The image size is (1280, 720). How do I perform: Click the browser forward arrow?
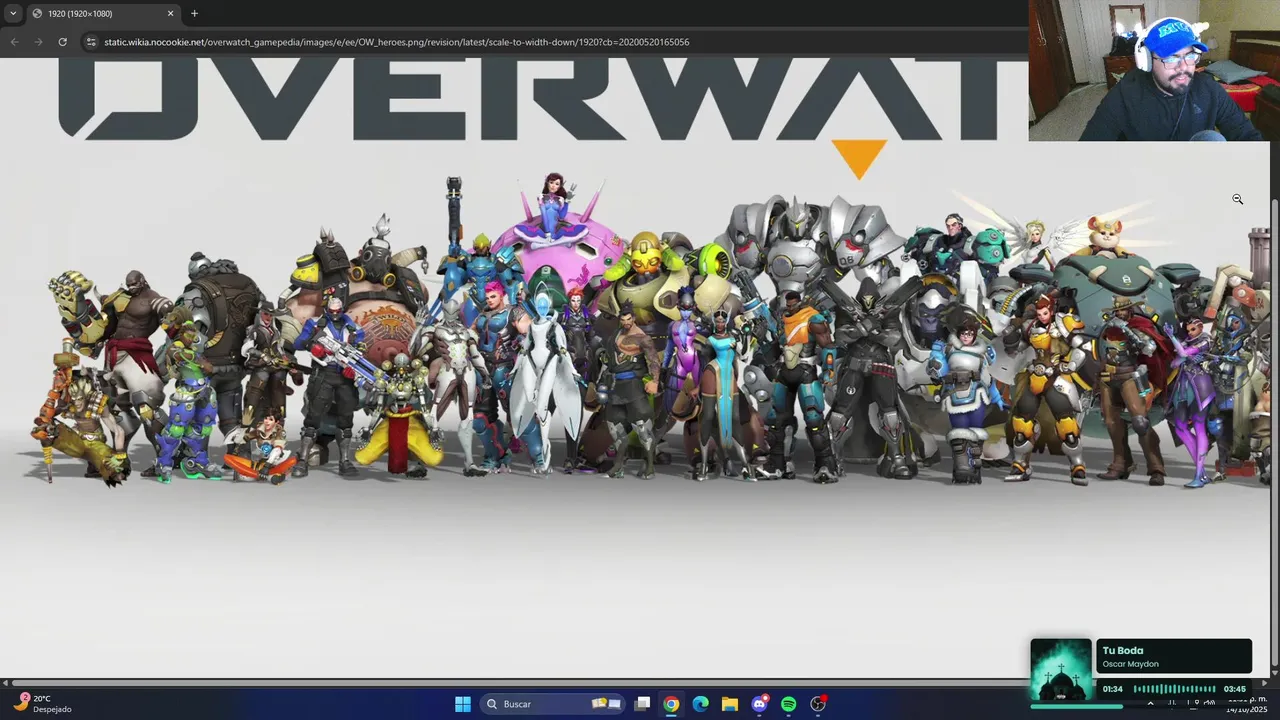point(38,42)
